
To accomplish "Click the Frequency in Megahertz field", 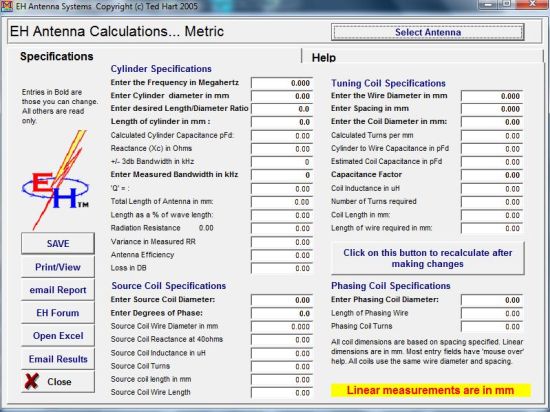I will (282, 83).
